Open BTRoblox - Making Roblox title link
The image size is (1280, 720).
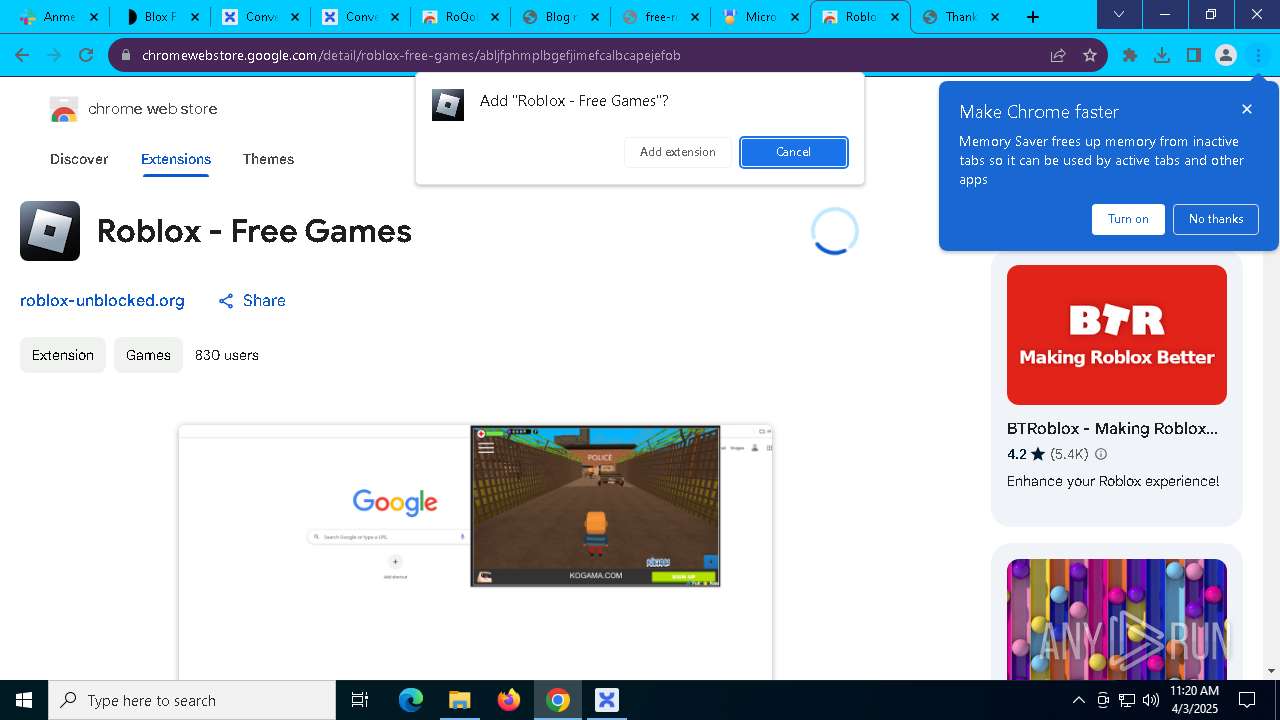pos(1112,428)
